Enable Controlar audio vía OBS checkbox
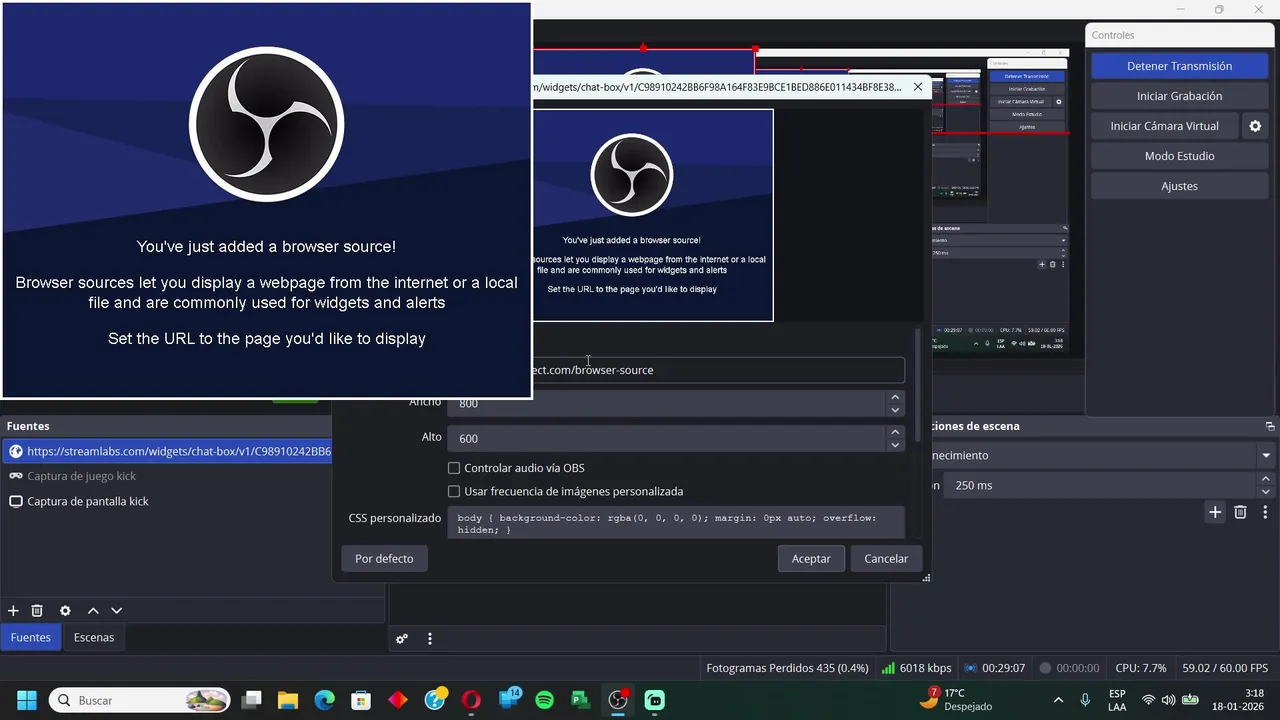This screenshot has height=720, width=1280. point(454,468)
